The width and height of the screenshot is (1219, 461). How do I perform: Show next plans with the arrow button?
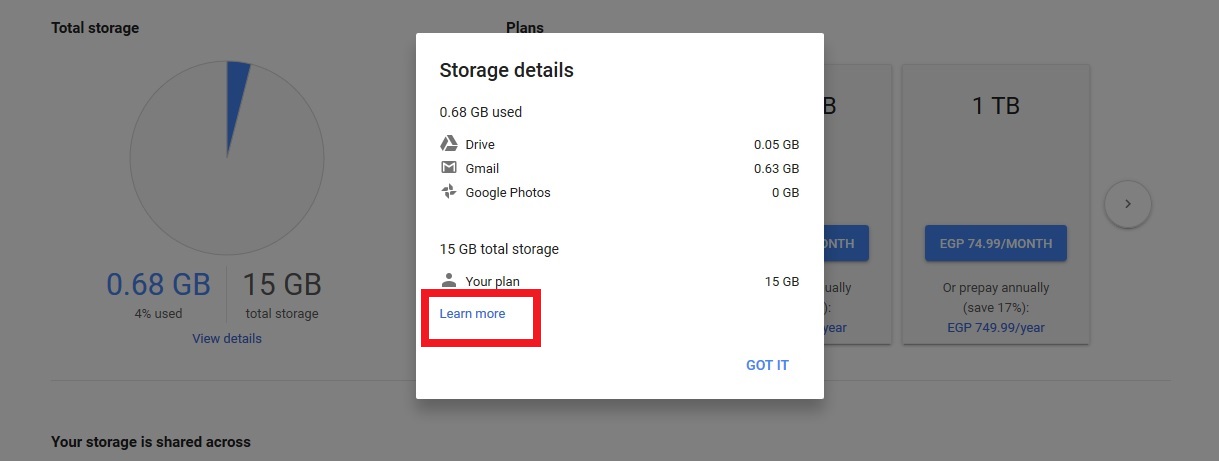(x=1127, y=204)
